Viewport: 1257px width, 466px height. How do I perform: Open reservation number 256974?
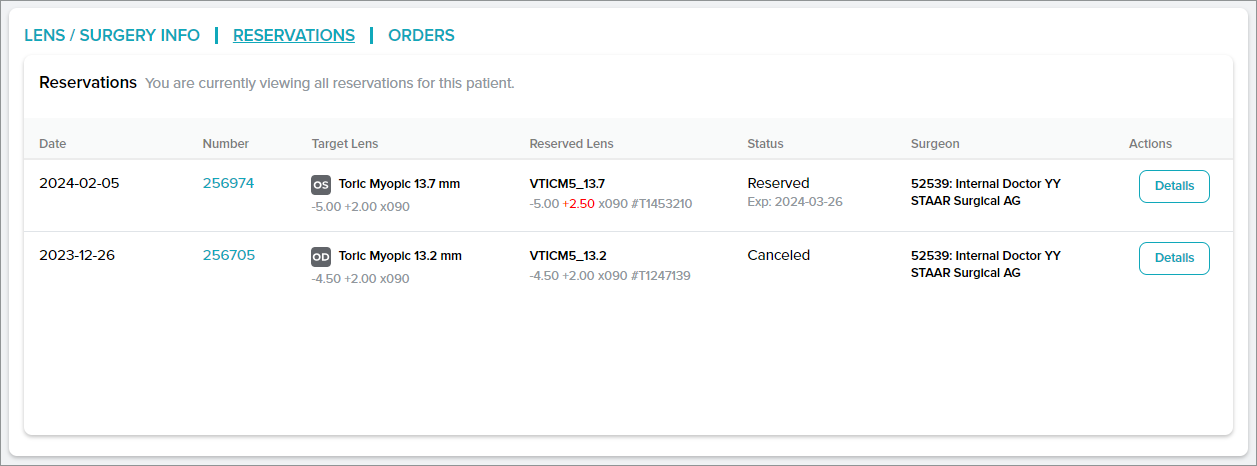pos(228,184)
